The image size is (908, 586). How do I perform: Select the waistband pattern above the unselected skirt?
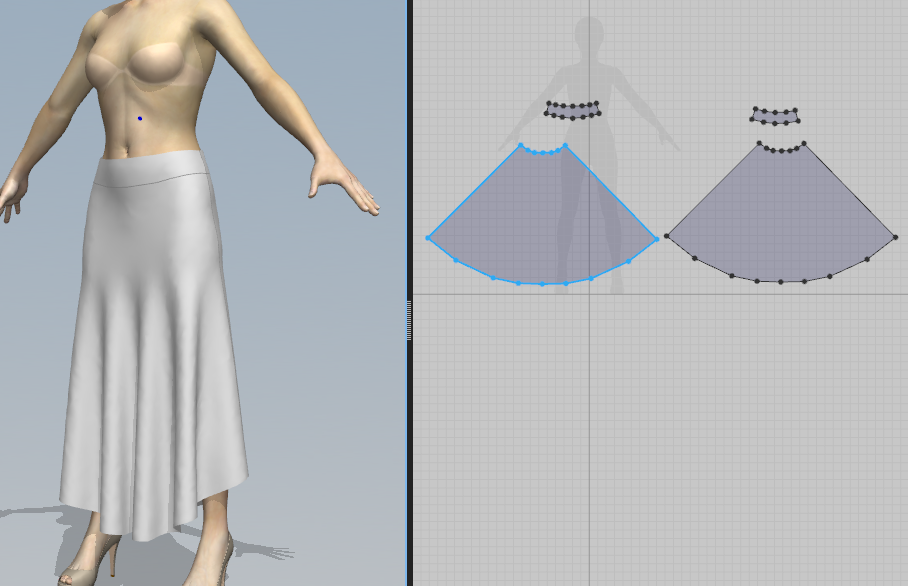(x=775, y=116)
